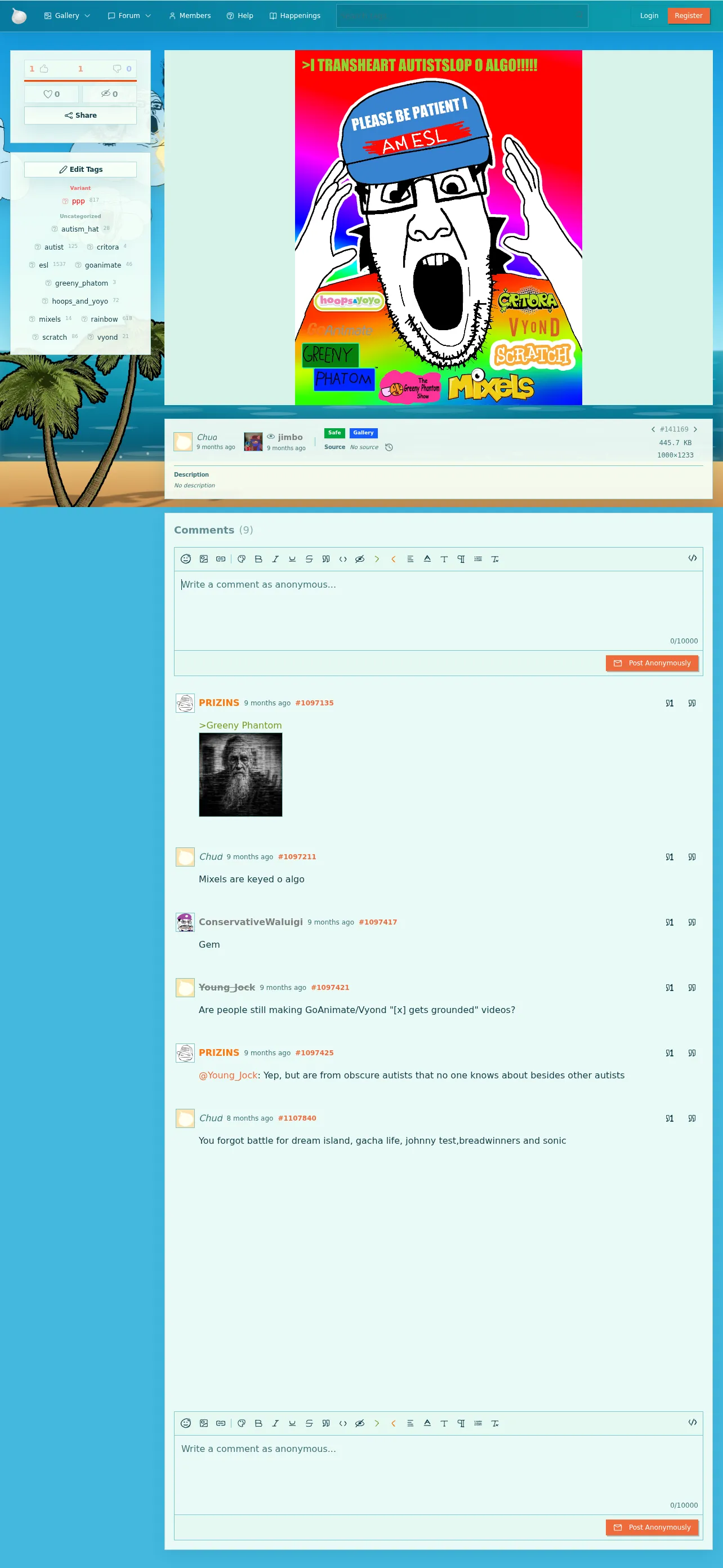Toggle the eye icon beside jimbo
723x1568 pixels.
point(271,437)
